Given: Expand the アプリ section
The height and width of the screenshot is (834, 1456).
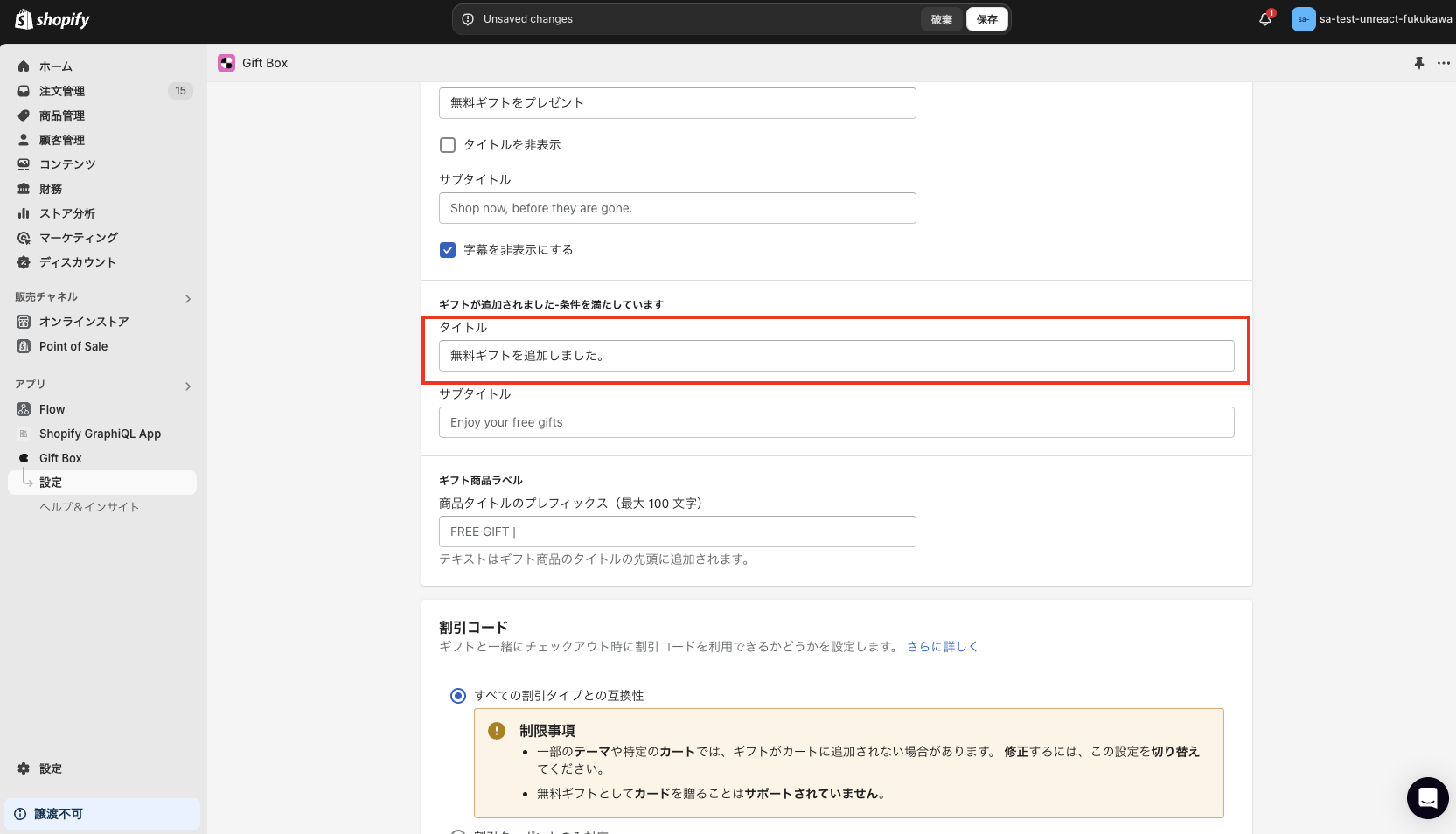Looking at the screenshot, I should tap(187, 386).
